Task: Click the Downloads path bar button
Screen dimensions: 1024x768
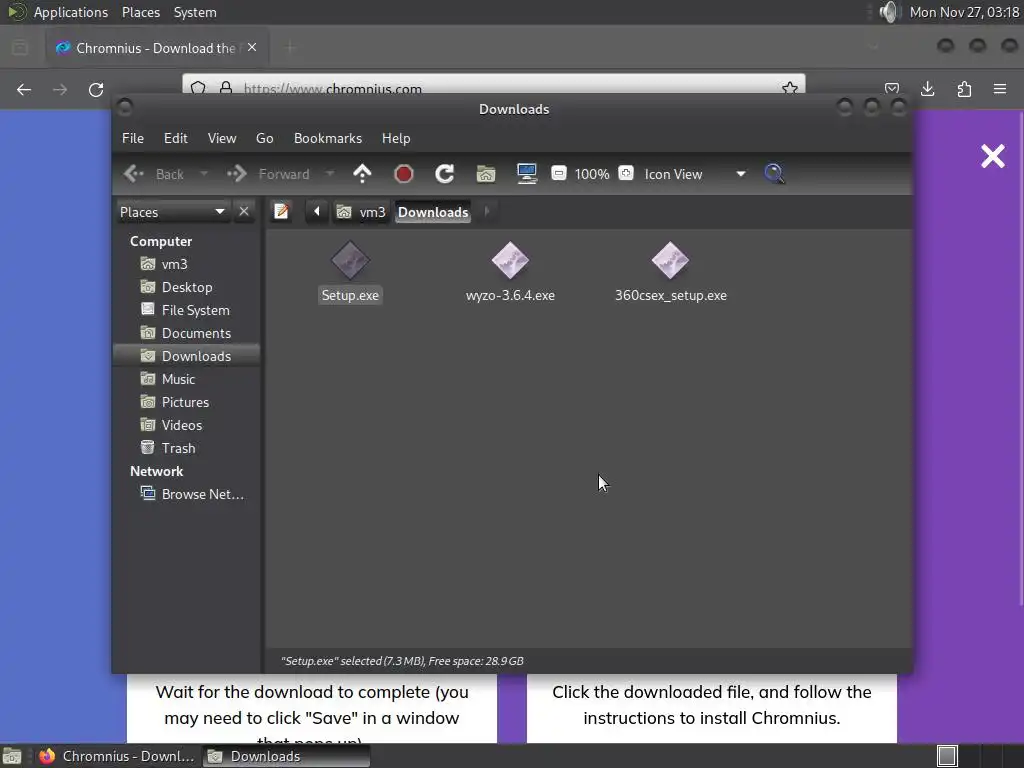Action: [433, 212]
